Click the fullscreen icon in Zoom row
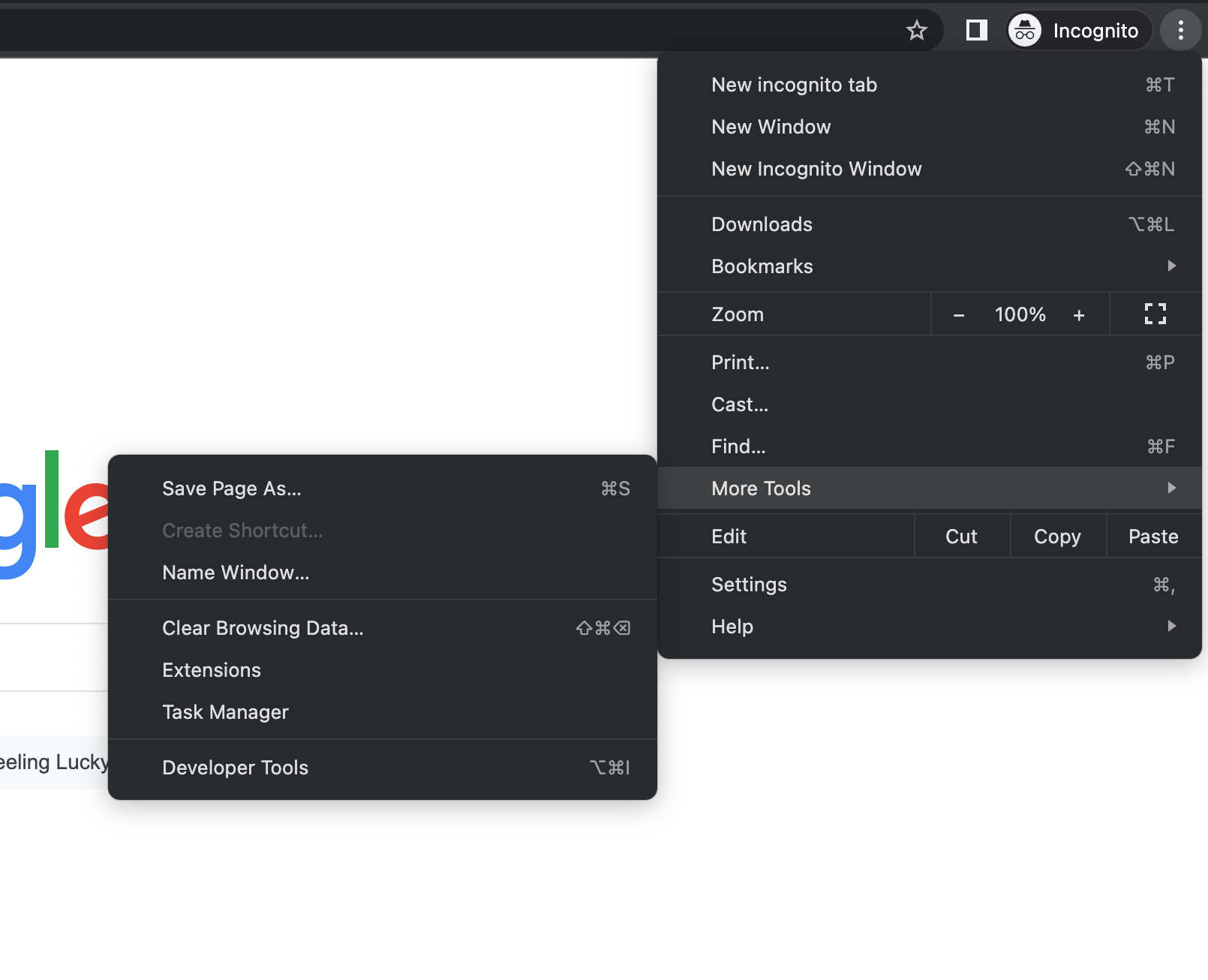This screenshot has height=980, width=1208. pos(1155,314)
